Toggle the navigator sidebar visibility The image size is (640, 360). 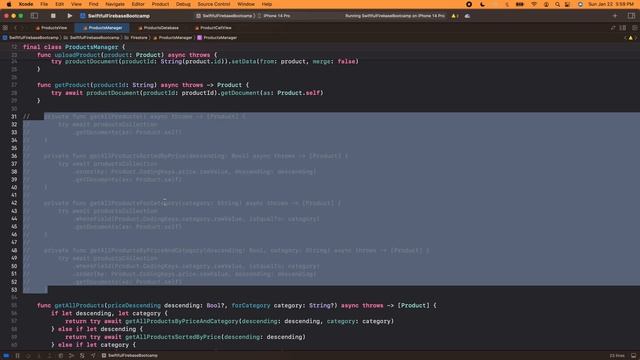click(x=34, y=16)
